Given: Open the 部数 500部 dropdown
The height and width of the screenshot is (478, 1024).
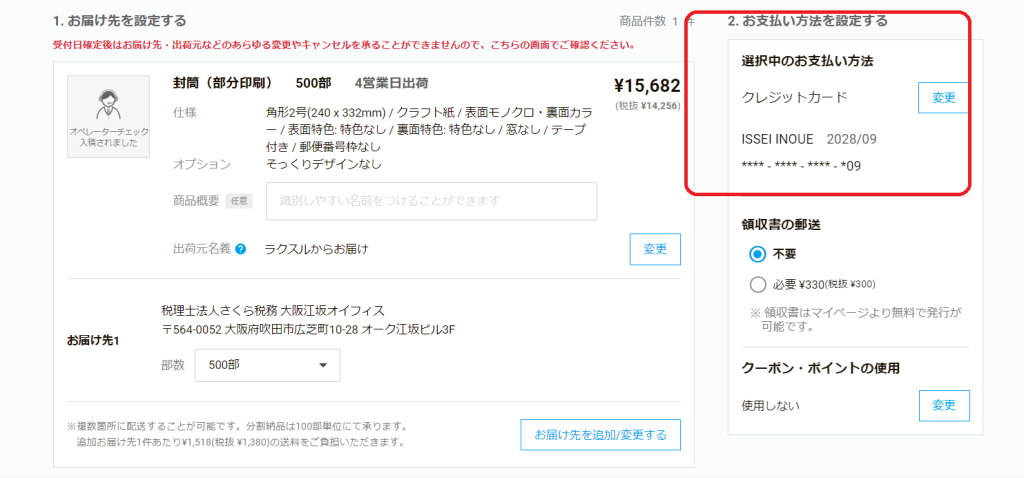Looking at the screenshot, I should [x=267, y=365].
